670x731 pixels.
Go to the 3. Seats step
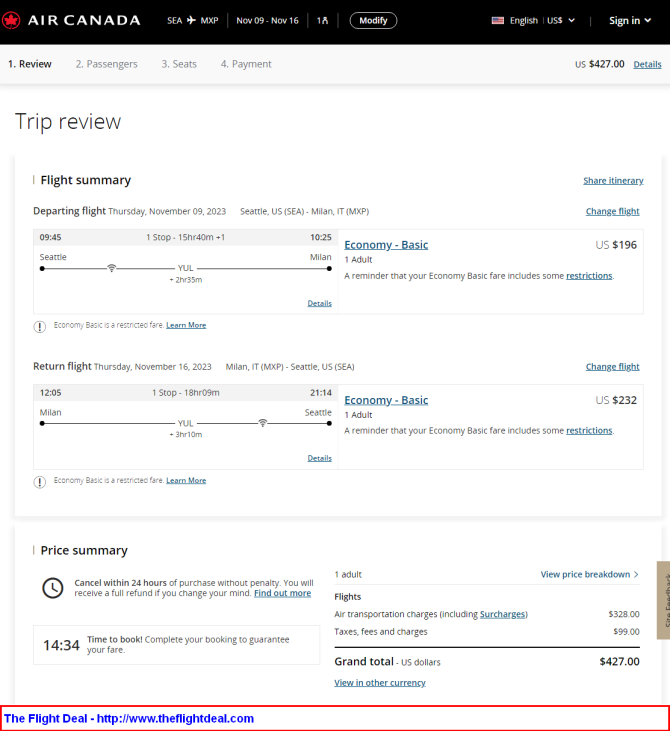[x=179, y=64]
